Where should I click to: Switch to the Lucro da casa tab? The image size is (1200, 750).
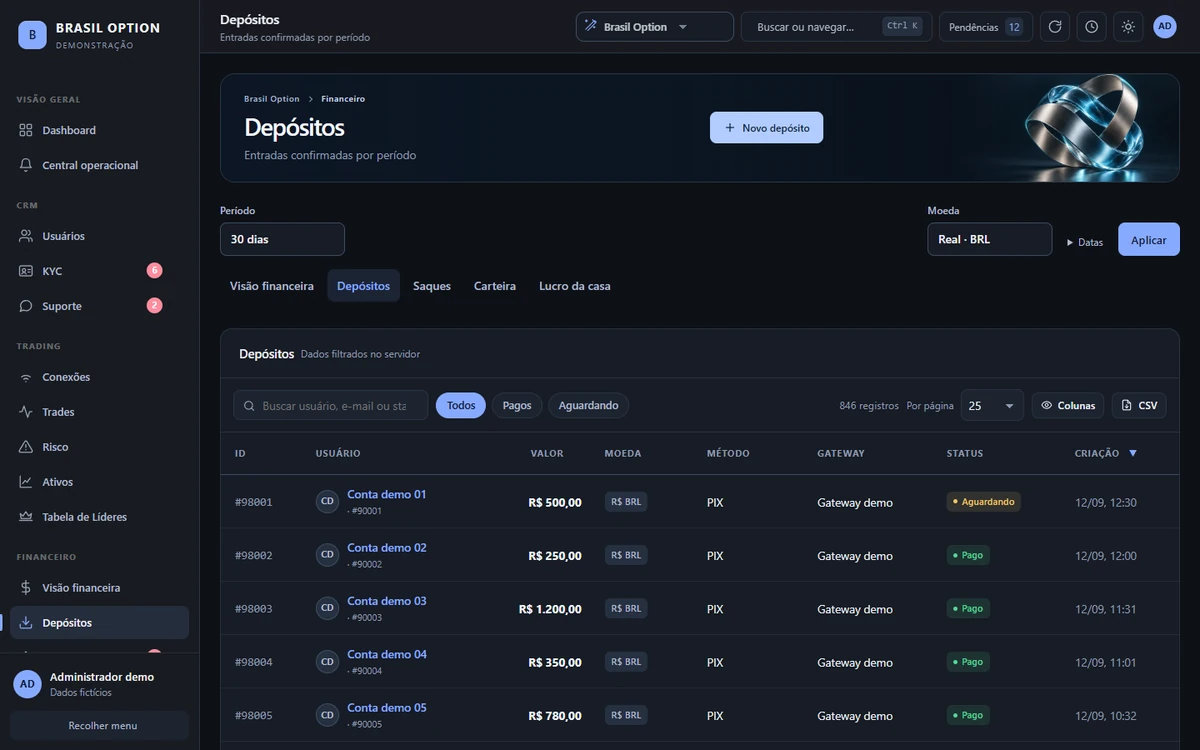click(575, 286)
